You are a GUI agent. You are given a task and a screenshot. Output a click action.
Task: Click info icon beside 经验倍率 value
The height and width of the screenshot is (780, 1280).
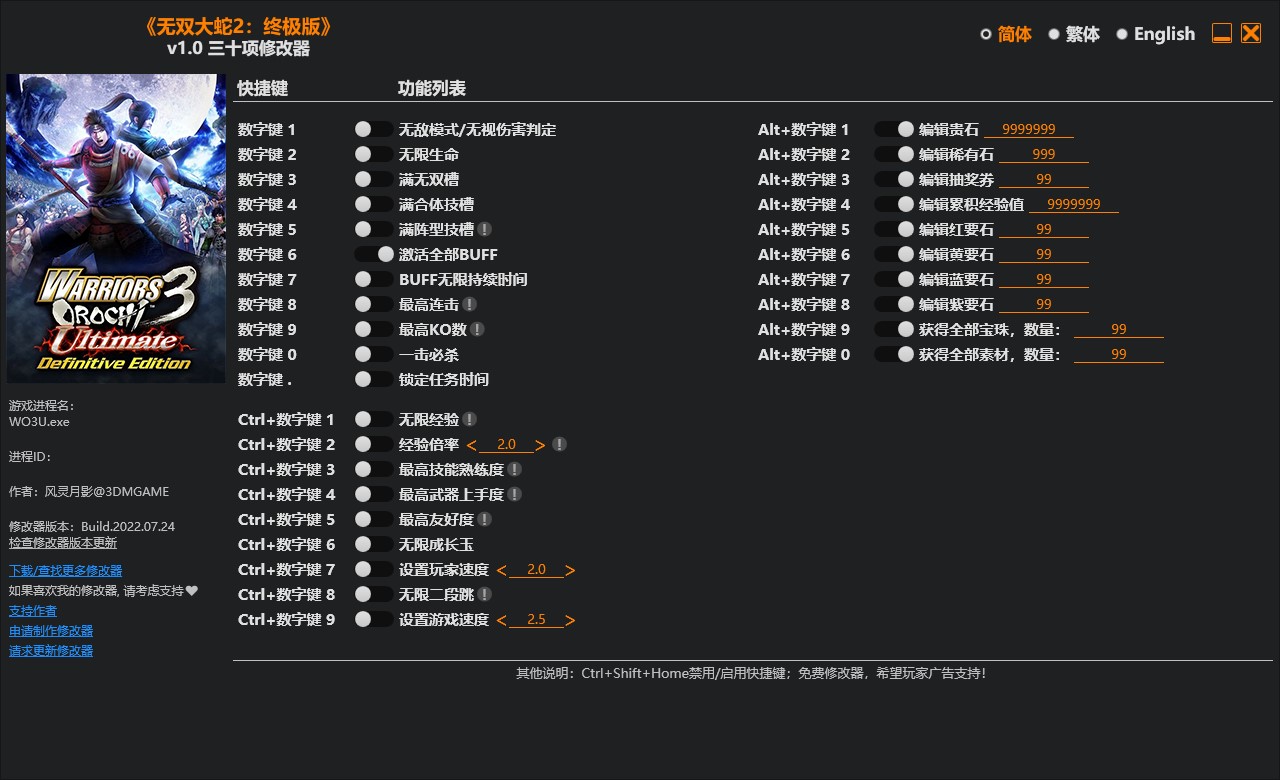559,444
